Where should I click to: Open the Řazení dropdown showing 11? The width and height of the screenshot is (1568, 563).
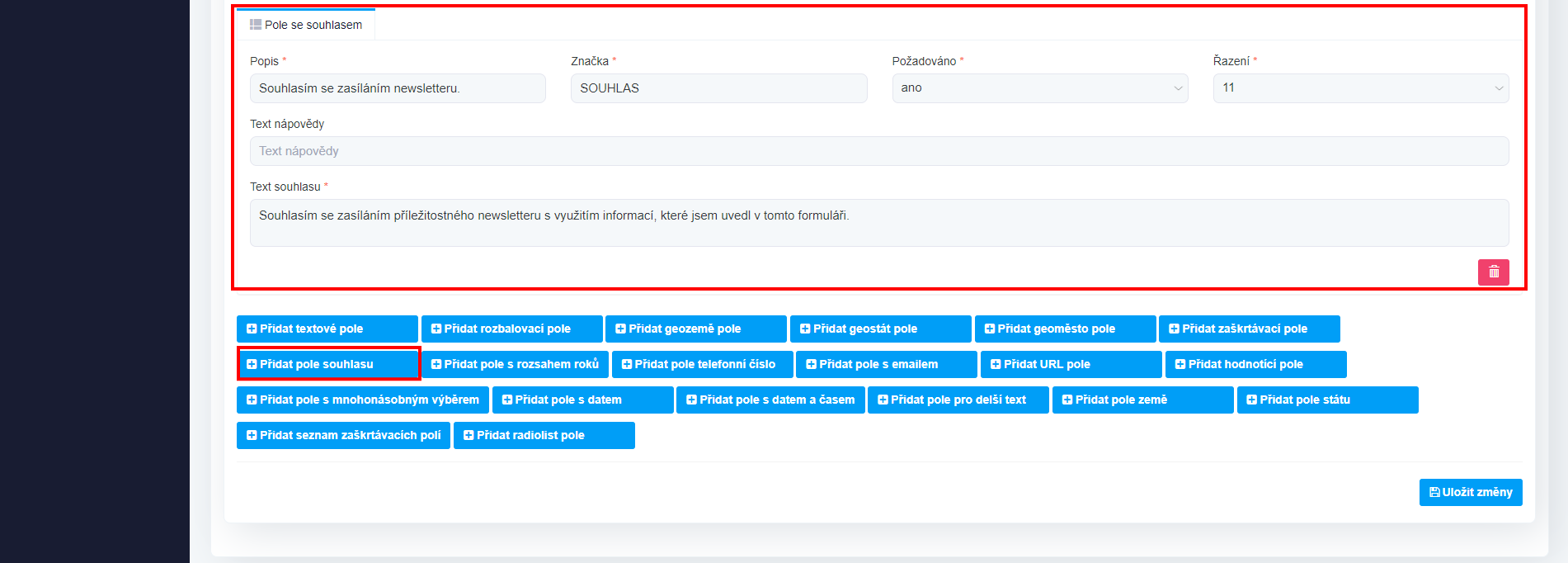point(1360,88)
